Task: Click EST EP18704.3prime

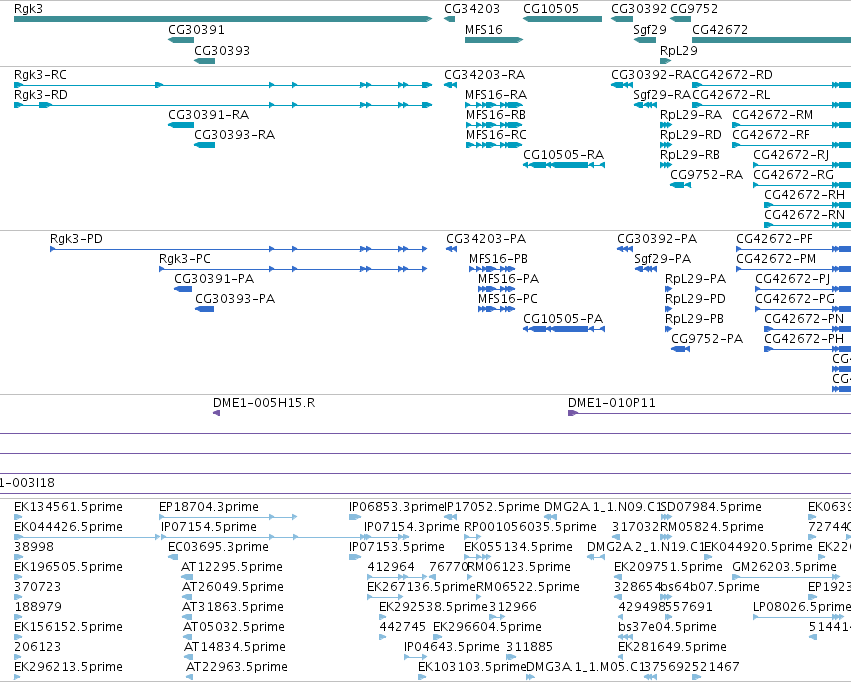Action: (228, 517)
